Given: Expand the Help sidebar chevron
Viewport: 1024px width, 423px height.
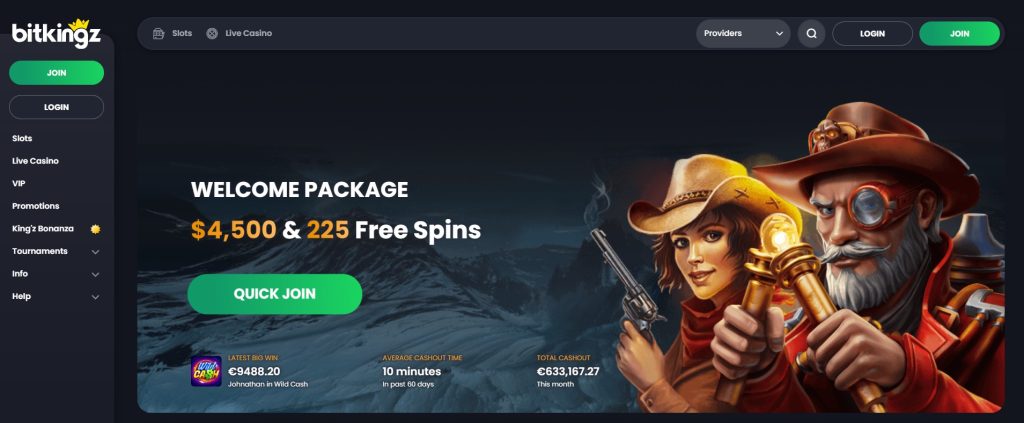Looking at the screenshot, I should pyautogui.click(x=95, y=297).
